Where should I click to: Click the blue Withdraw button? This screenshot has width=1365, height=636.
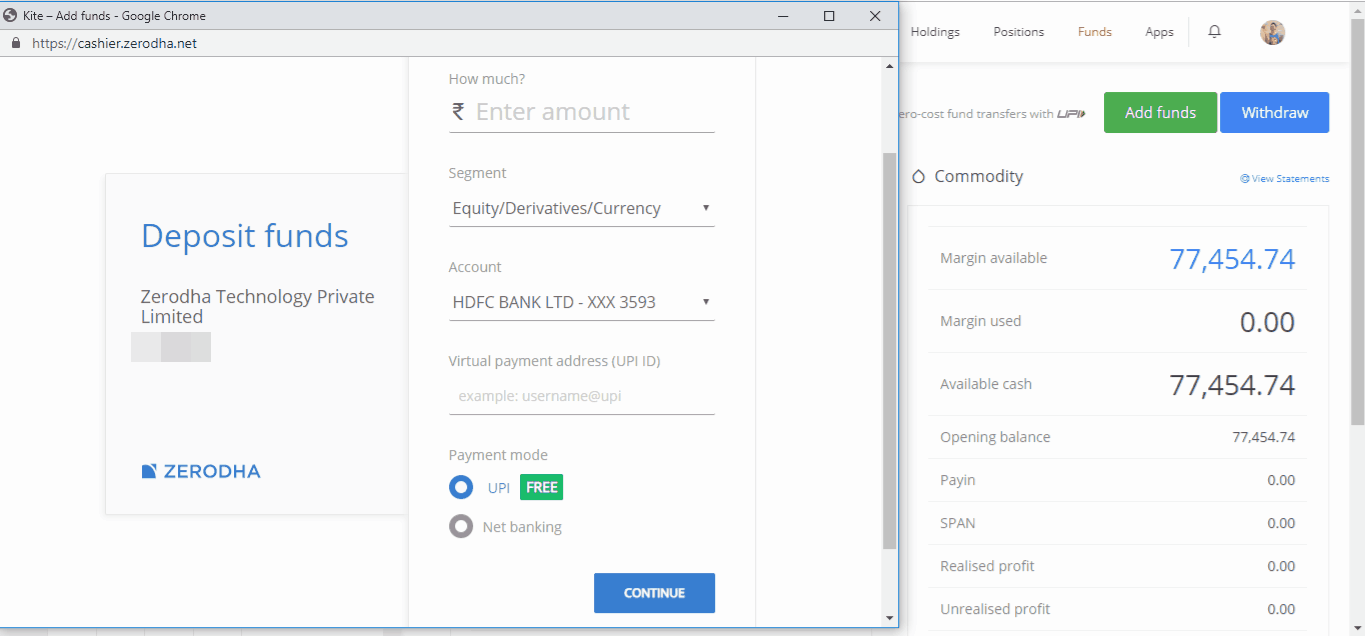click(x=1275, y=113)
